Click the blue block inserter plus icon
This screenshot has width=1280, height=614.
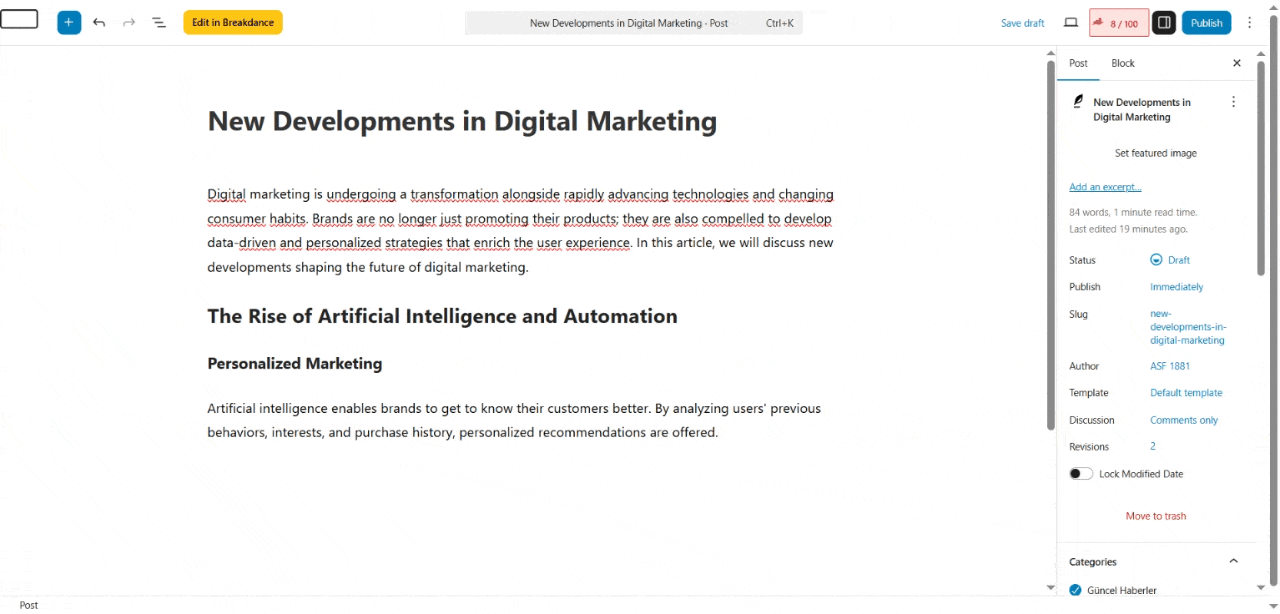(69, 22)
